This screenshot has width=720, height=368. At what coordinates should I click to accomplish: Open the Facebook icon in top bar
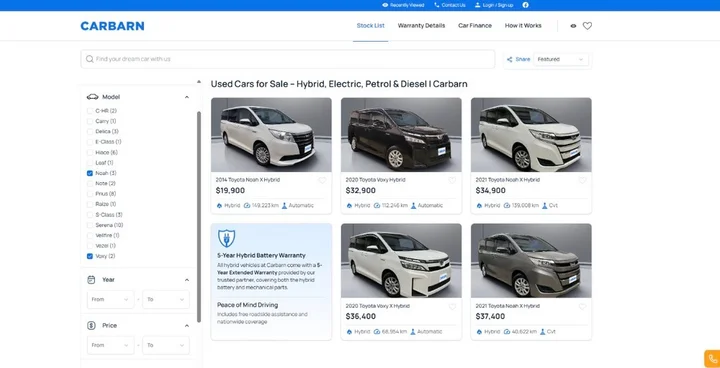tap(525, 5)
